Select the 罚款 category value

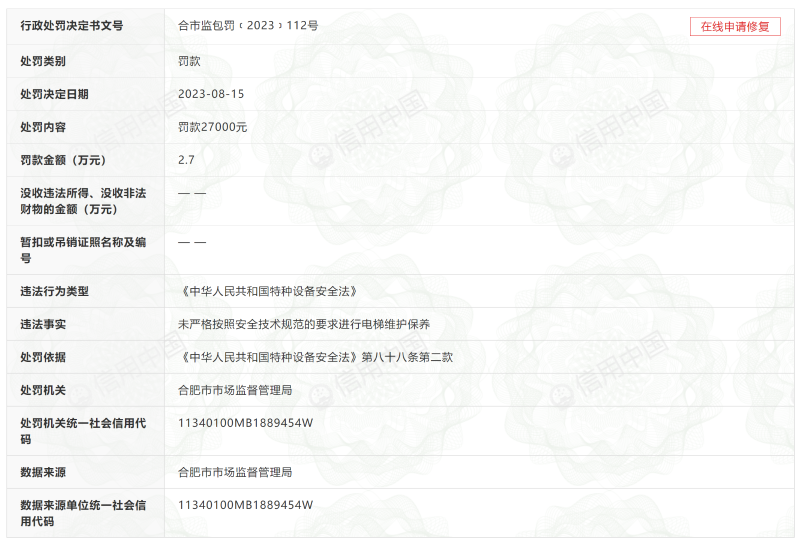click(x=189, y=61)
